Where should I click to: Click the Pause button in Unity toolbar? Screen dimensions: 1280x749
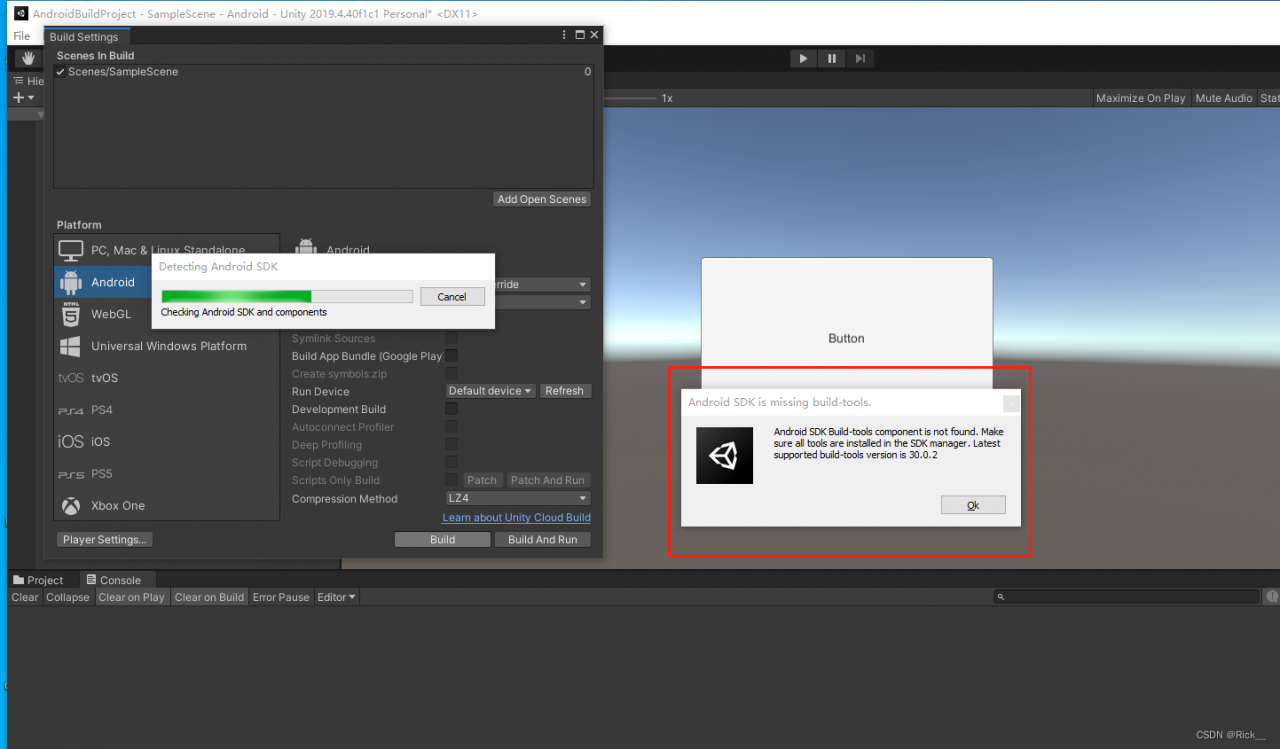tap(832, 59)
